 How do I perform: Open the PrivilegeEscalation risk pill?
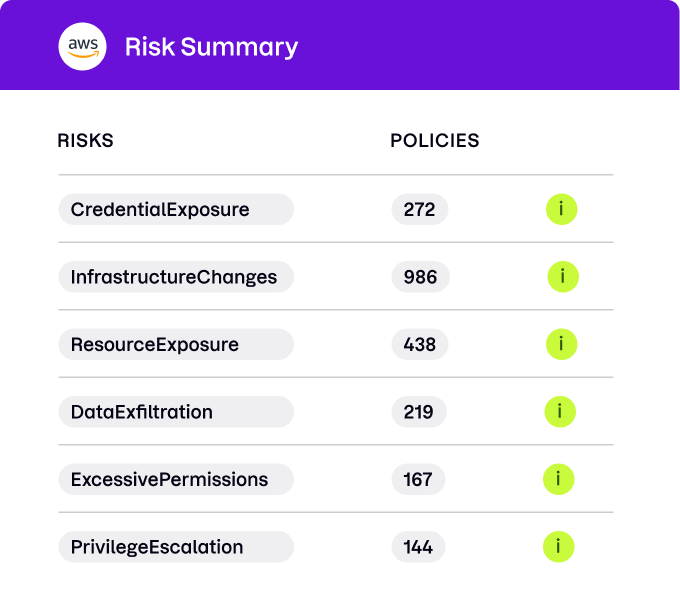click(176, 546)
